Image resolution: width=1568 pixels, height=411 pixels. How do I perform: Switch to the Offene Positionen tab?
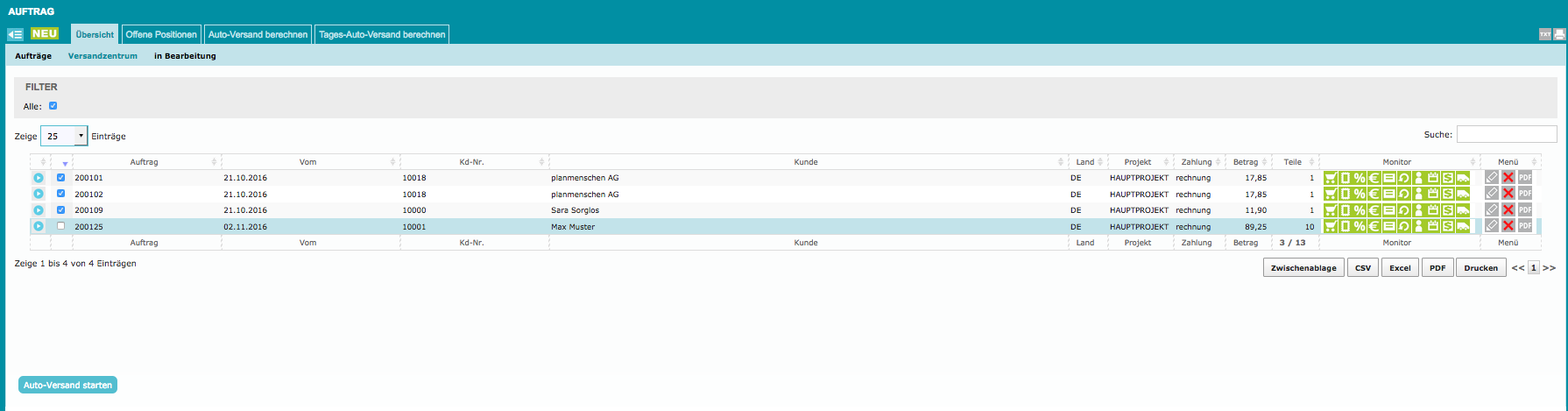(x=161, y=34)
